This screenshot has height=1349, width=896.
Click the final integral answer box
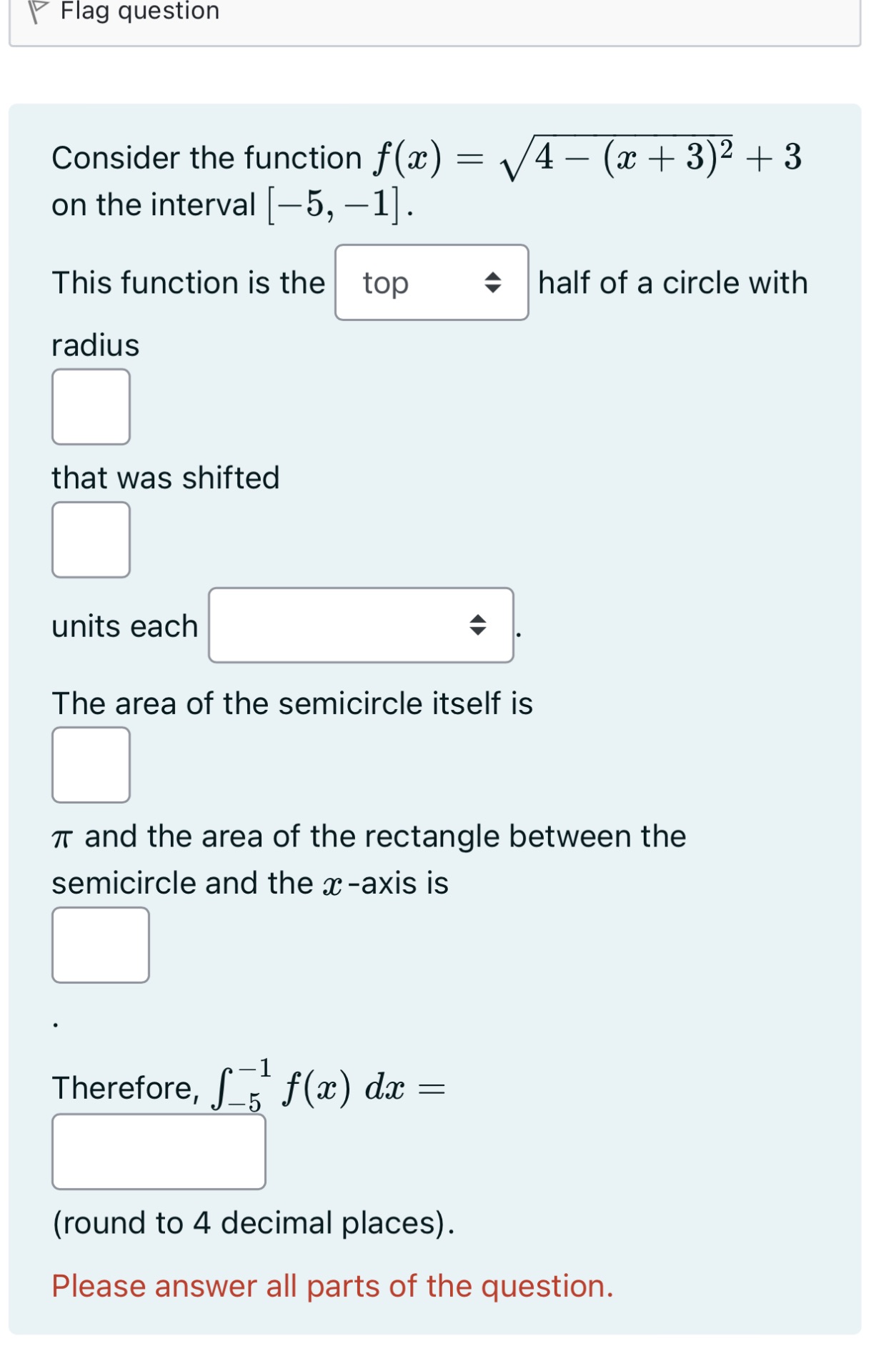pyautogui.click(x=159, y=1150)
